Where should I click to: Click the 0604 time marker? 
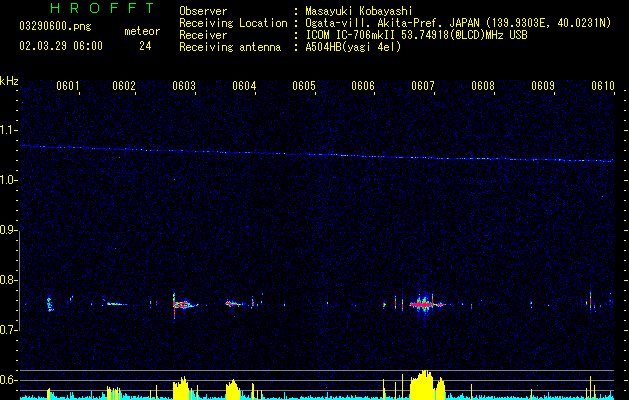(x=244, y=86)
